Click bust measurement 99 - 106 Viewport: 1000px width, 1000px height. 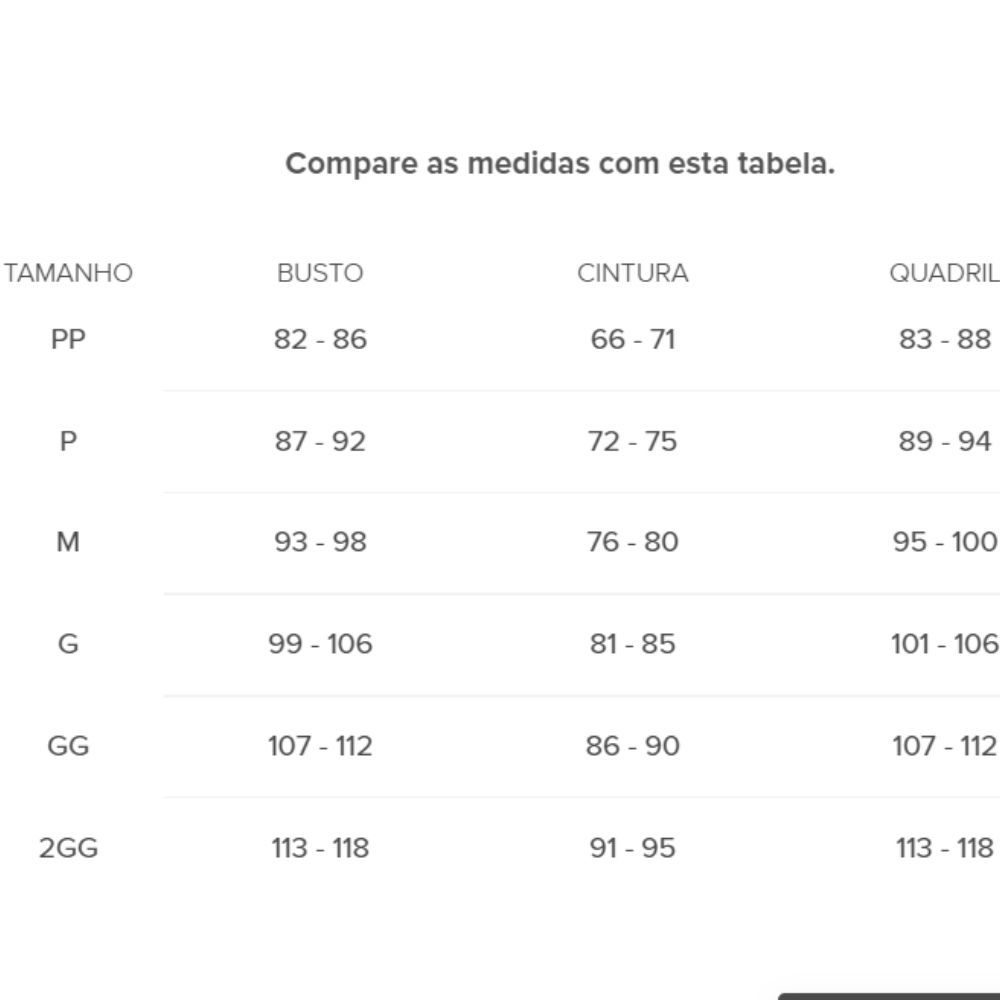320,644
